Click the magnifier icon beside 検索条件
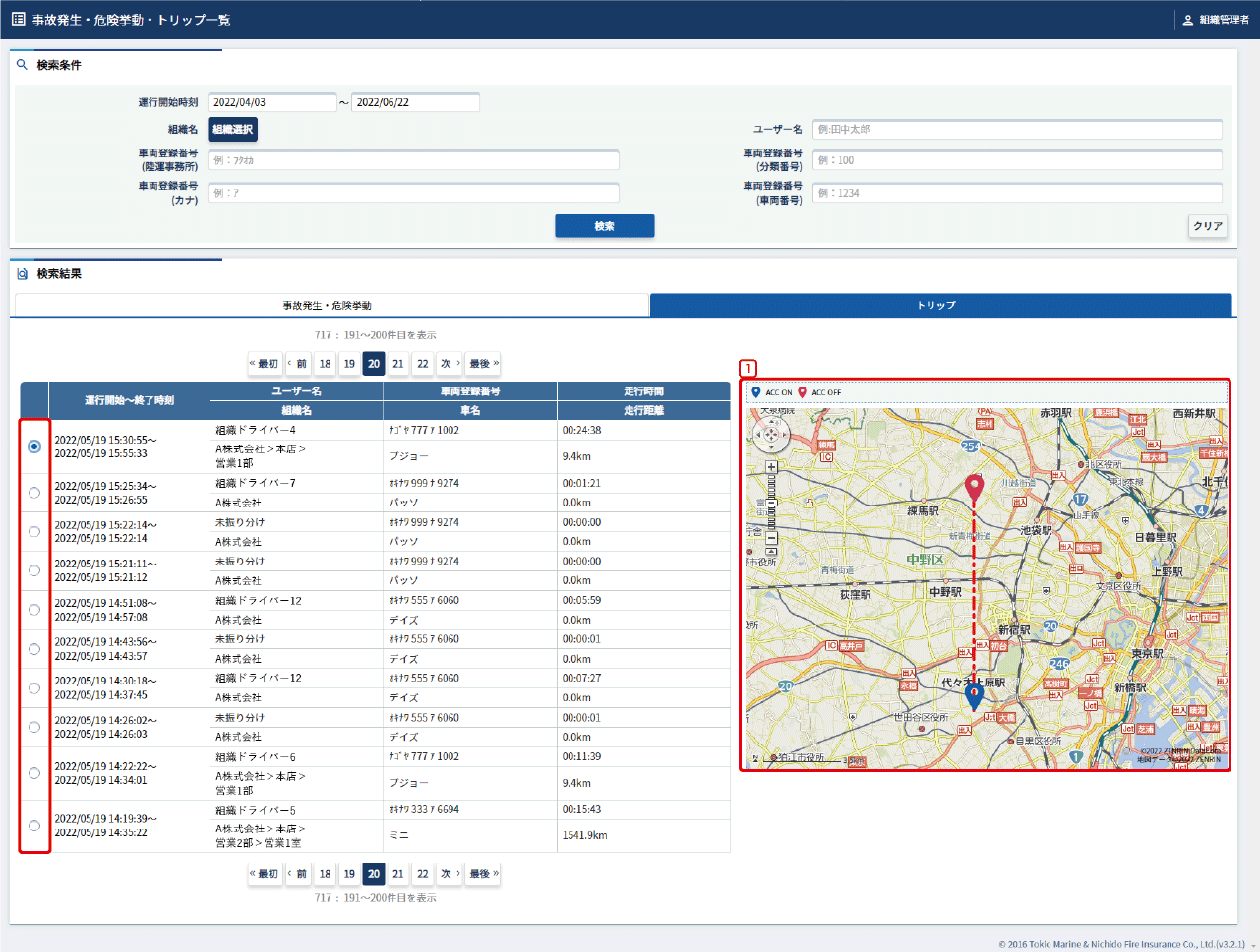The width and height of the screenshot is (1260, 952). click(x=22, y=65)
